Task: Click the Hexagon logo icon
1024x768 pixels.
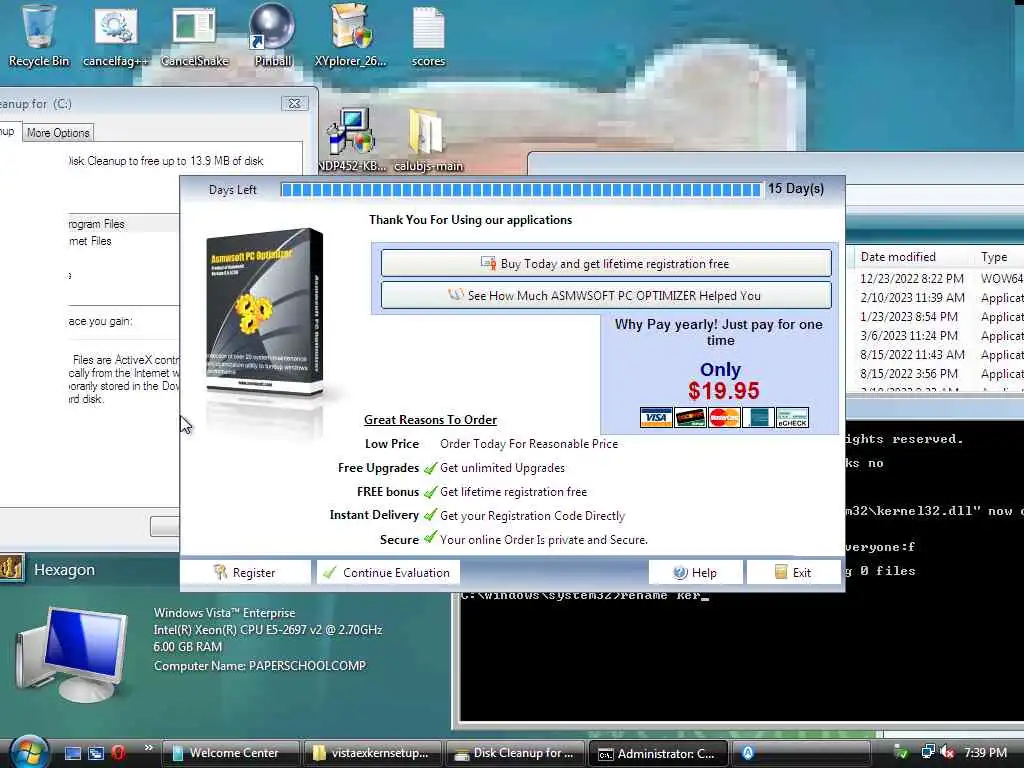Action: click(12, 567)
